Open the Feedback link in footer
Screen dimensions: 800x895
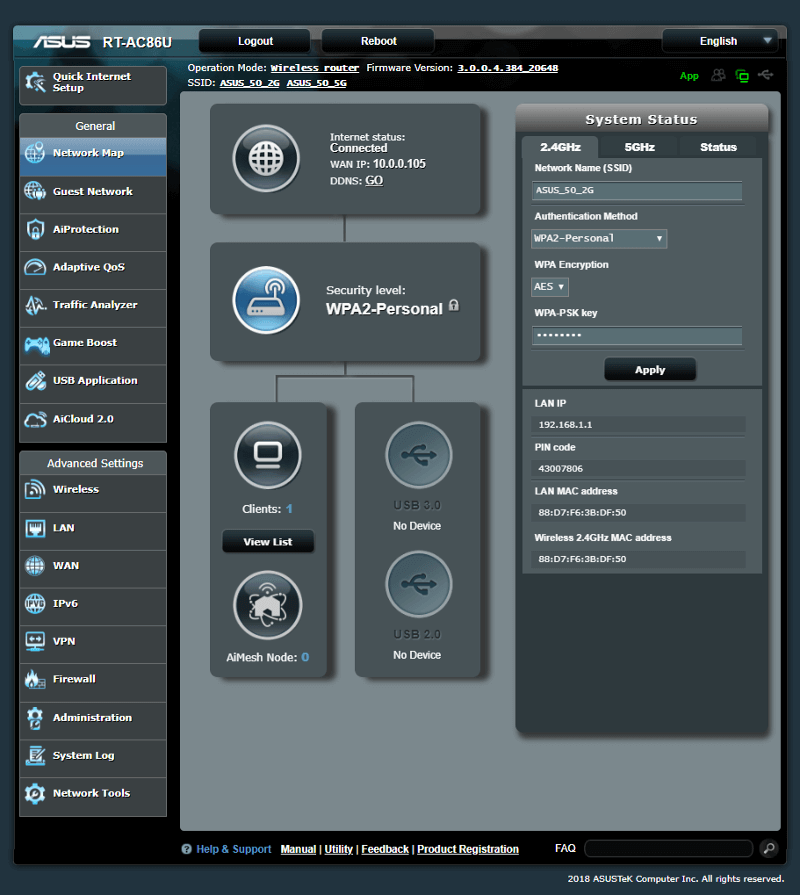click(385, 849)
